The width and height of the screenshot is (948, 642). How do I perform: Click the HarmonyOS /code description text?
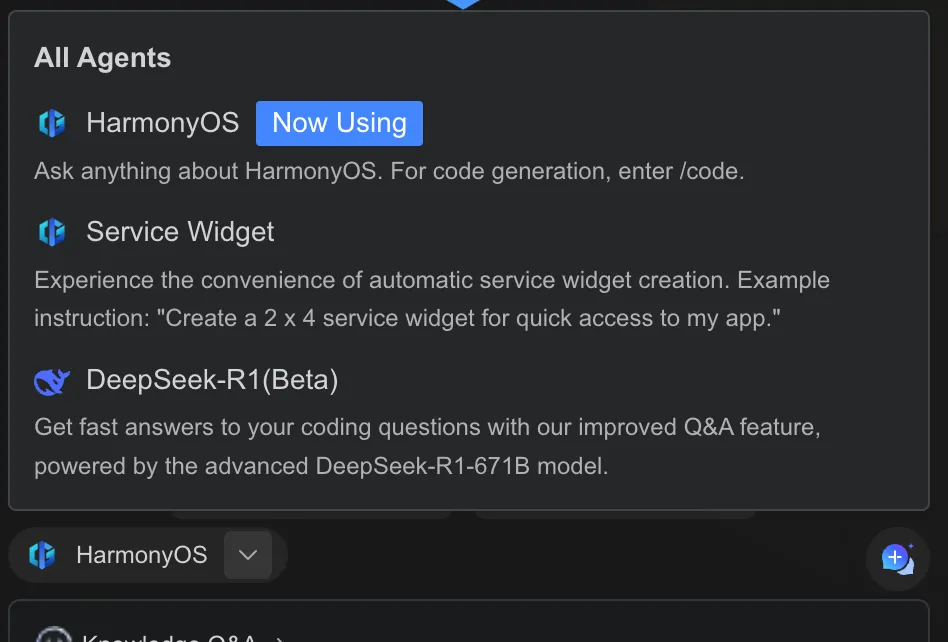pos(389,171)
